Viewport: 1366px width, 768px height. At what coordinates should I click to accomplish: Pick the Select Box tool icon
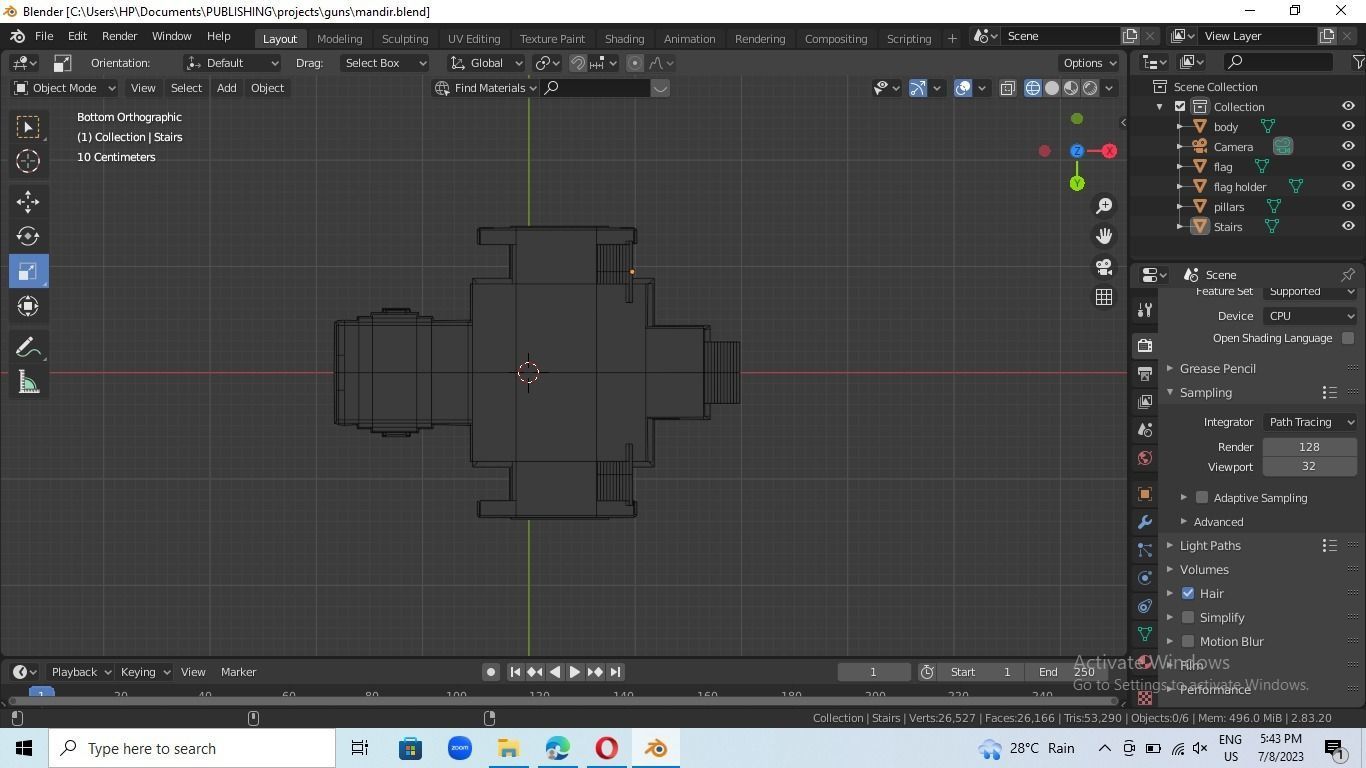pyautogui.click(x=28, y=126)
